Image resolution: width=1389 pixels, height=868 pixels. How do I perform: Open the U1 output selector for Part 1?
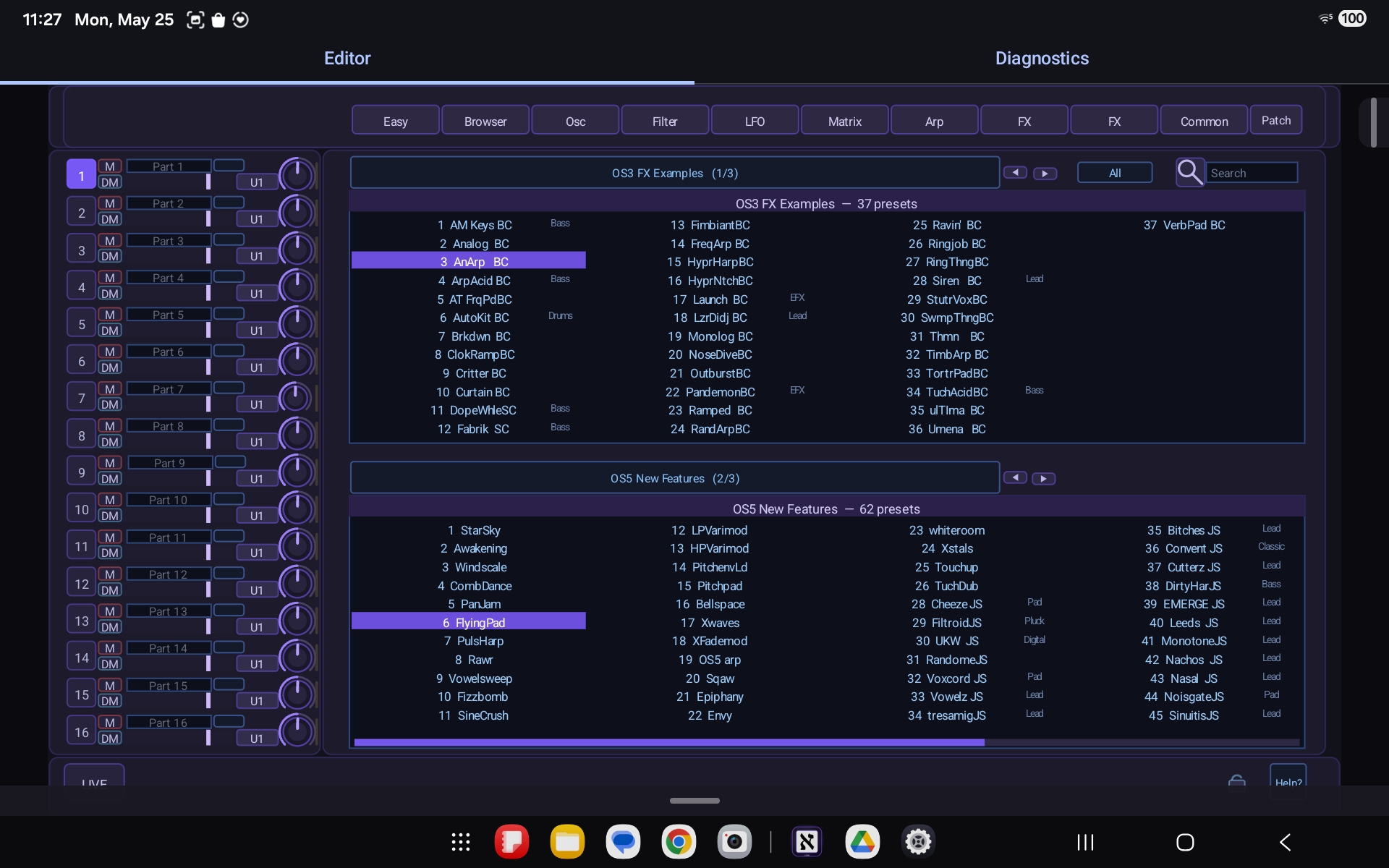(x=256, y=182)
